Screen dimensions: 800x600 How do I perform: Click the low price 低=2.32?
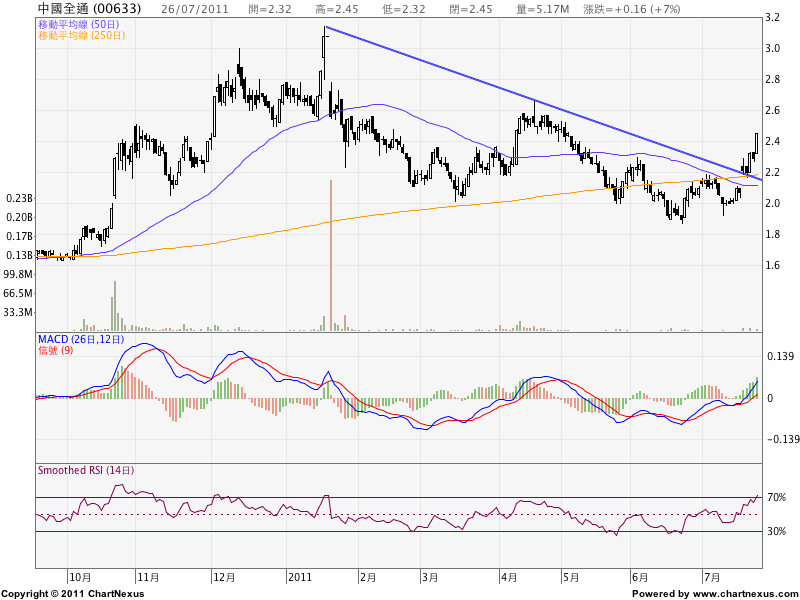404,9
